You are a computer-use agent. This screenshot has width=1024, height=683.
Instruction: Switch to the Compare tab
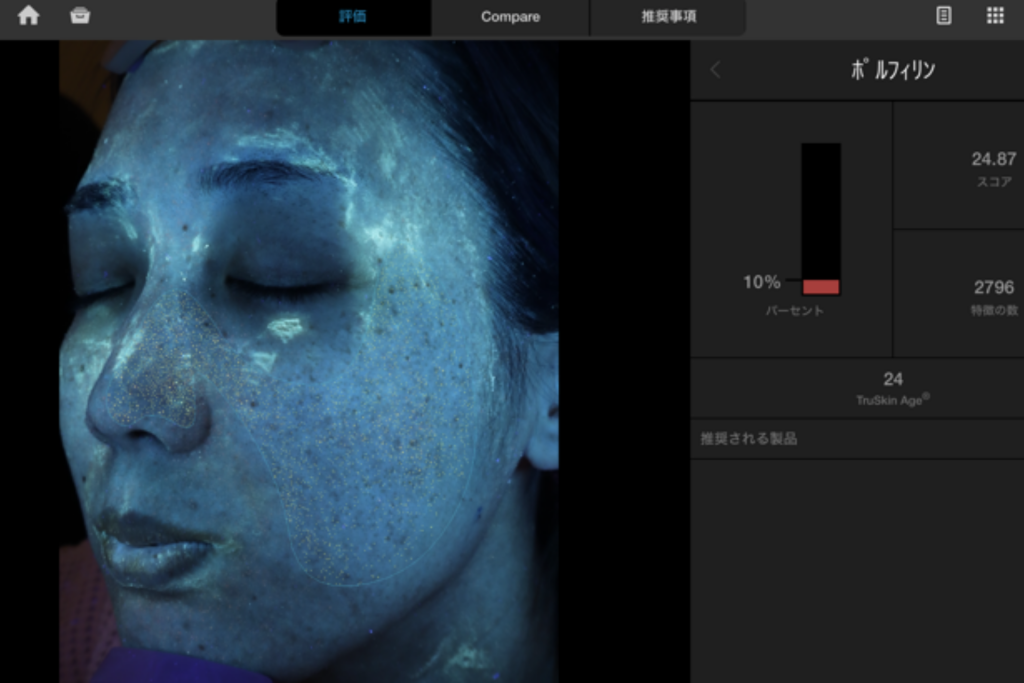pos(510,17)
